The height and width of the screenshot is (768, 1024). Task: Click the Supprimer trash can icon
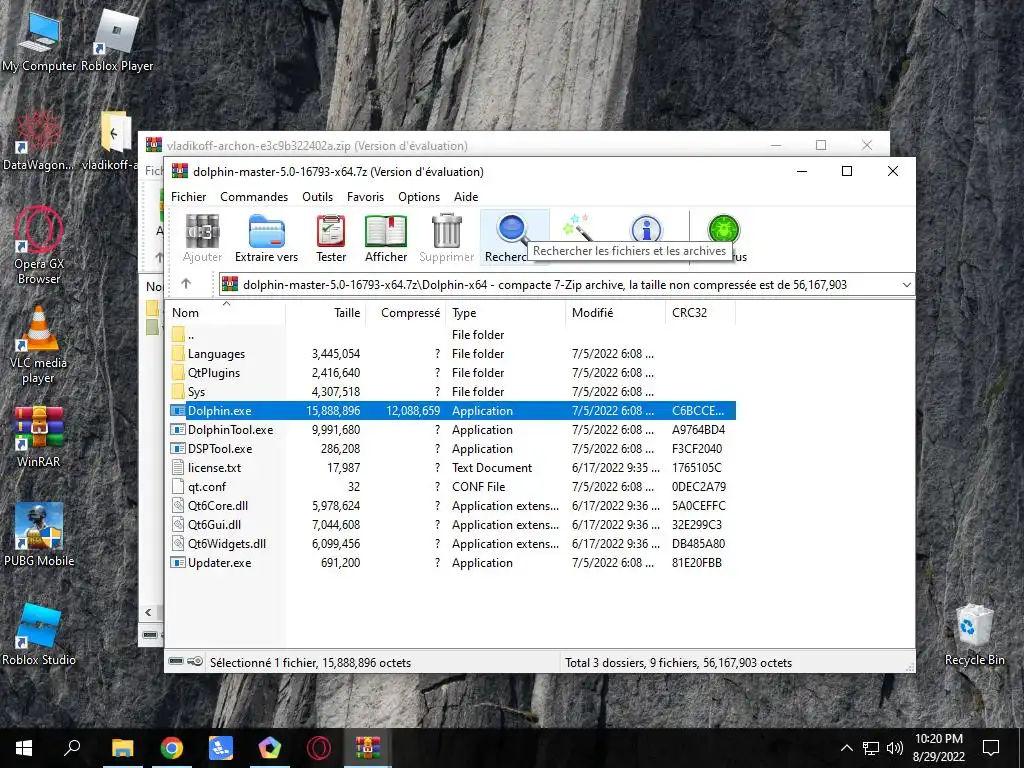(447, 232)
